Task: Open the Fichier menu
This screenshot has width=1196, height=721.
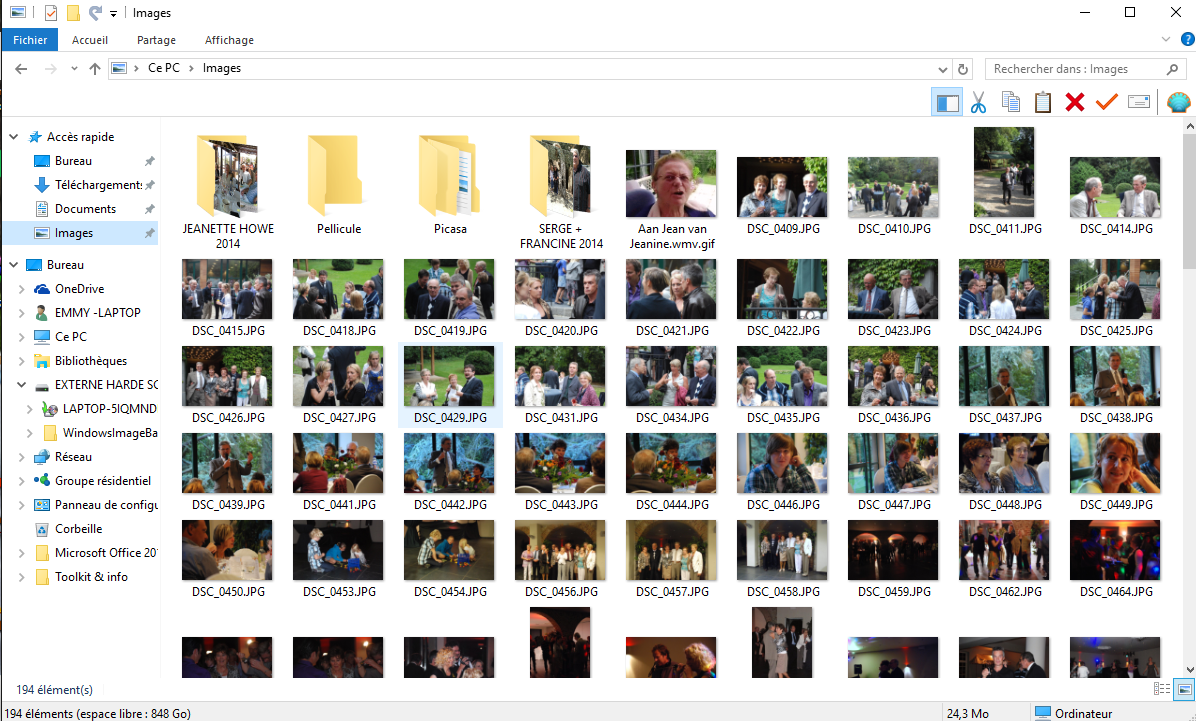Action: (31, 40)
